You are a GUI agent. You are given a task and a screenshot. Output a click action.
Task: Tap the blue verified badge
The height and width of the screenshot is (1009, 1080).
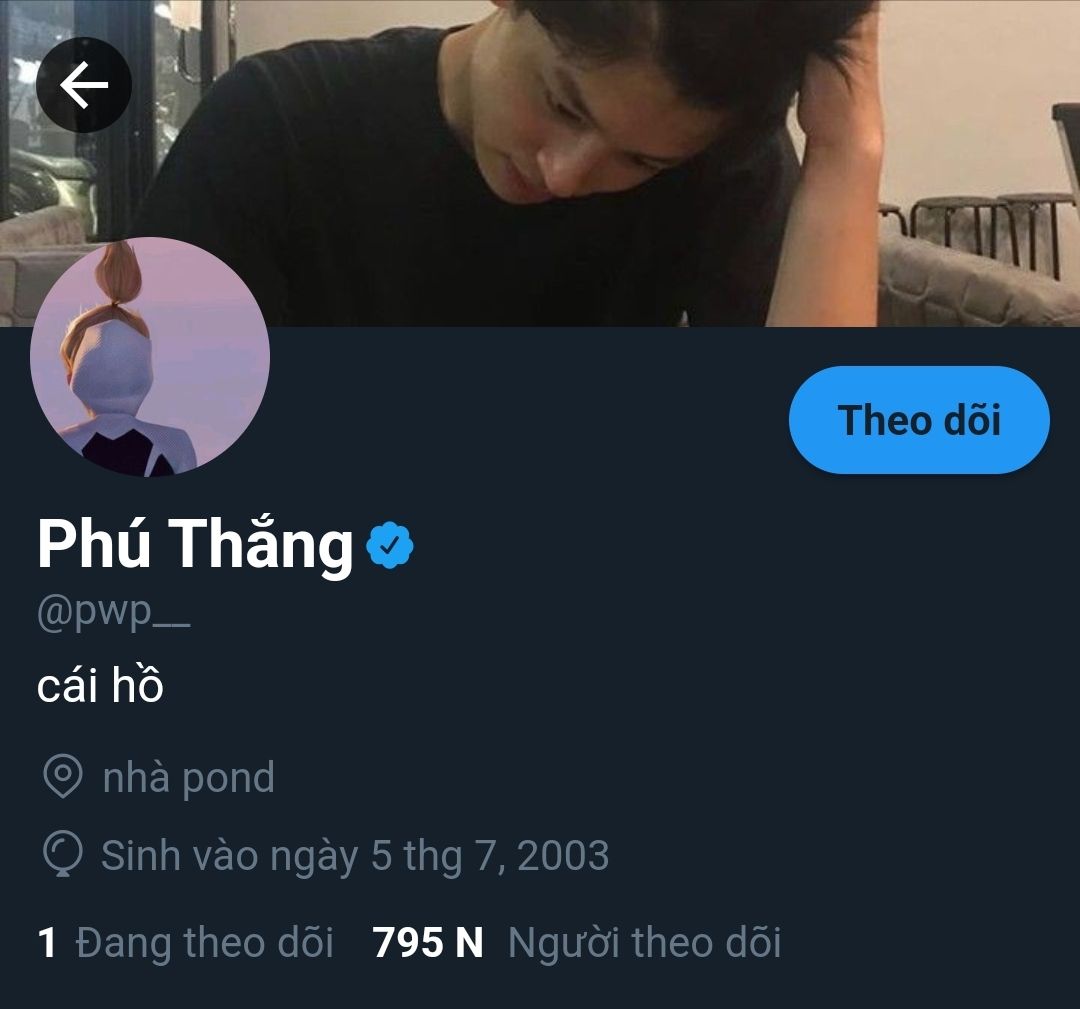click(x=390, y=545)
